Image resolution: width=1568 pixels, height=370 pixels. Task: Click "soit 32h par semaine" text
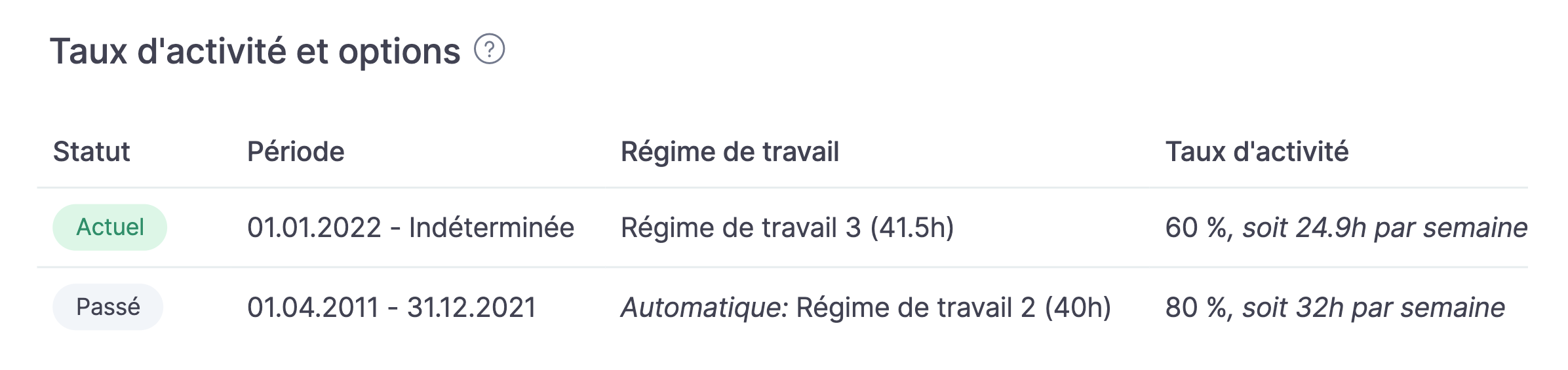coord(1373,307)
